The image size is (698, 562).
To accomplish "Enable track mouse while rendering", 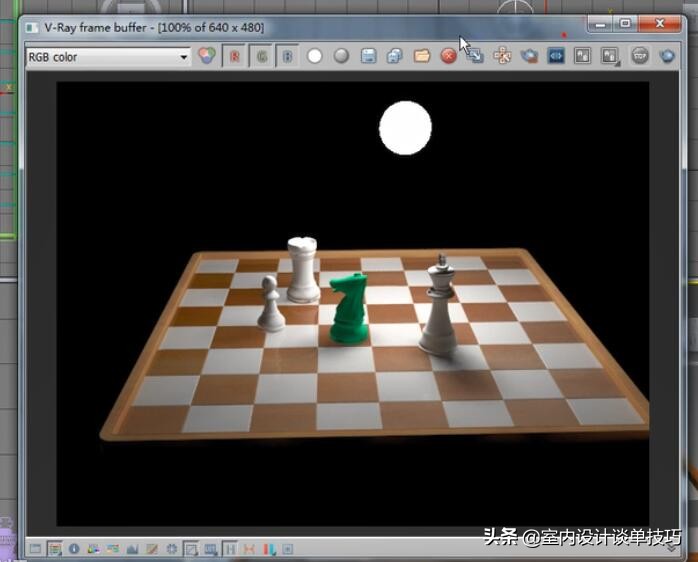I will (x=502, y=56).
